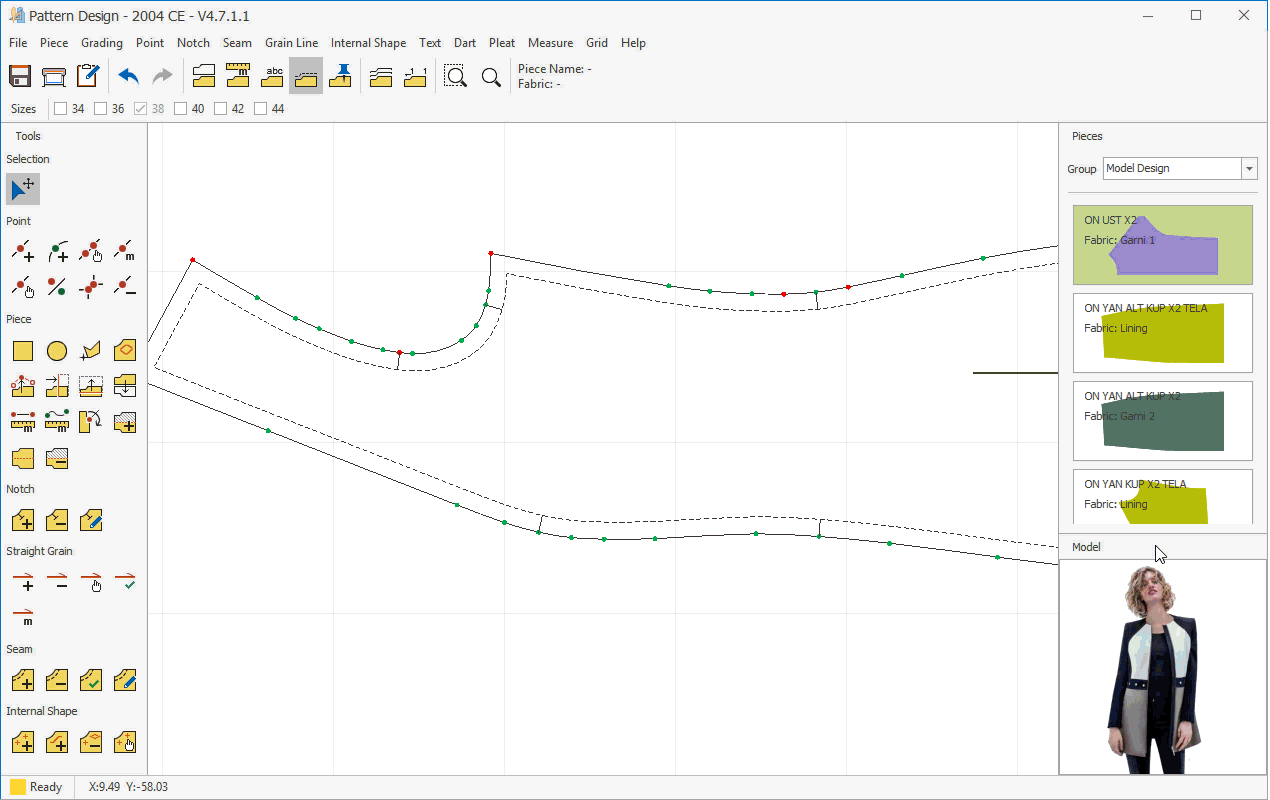Select the rectangle piece tool
Screen dimensions: 1270x800
tap(23, 351)
